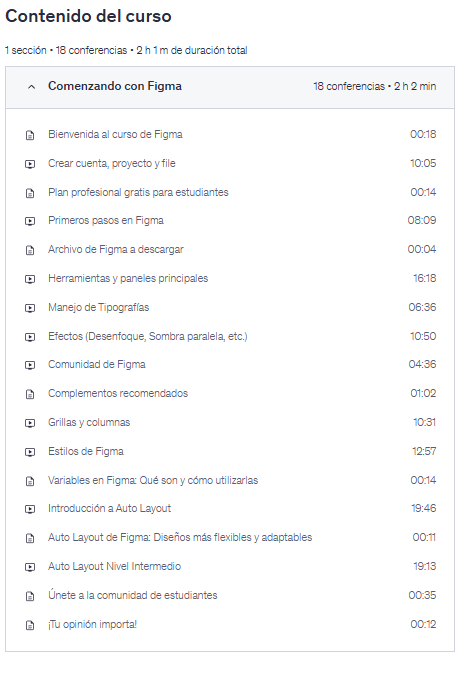
Task: Click the video icon beside Herramientas y paneles principales
Action: point(30,279)
